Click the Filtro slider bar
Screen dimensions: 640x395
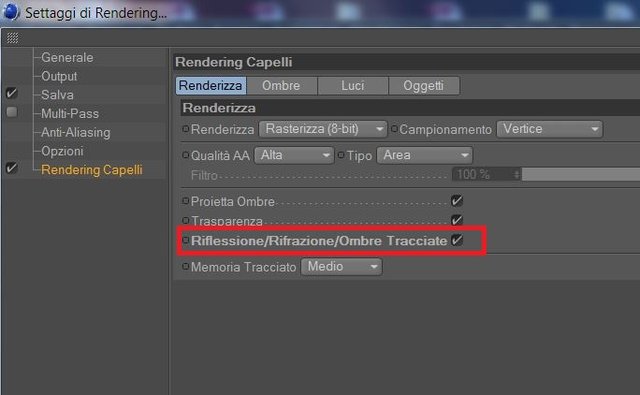581,175
